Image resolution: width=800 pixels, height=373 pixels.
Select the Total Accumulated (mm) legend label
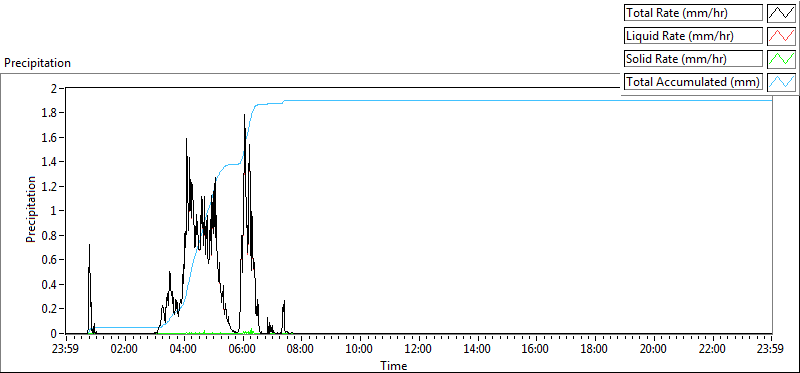coord(692,81)
